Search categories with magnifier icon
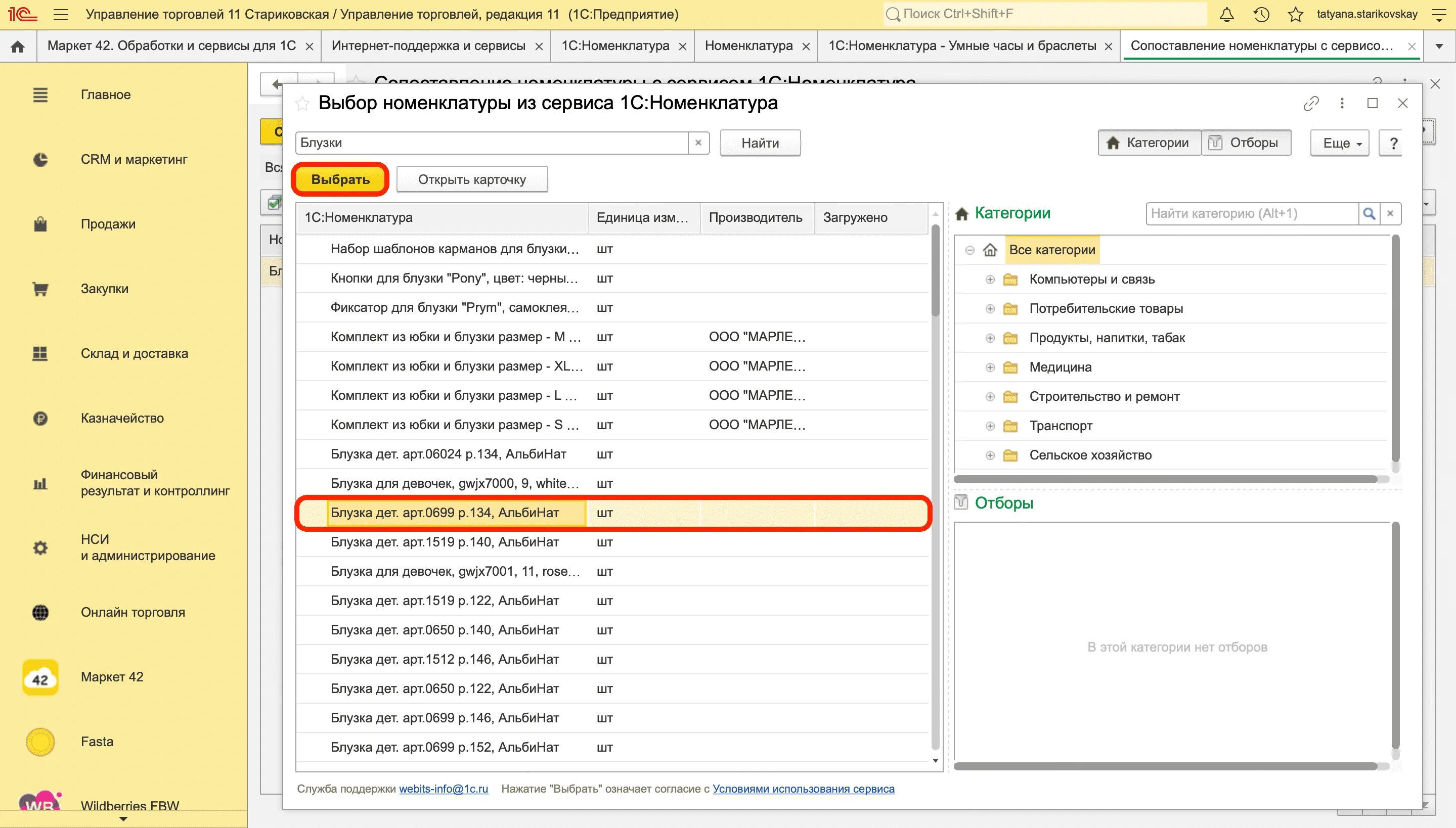 click(x=1369, y=214)
